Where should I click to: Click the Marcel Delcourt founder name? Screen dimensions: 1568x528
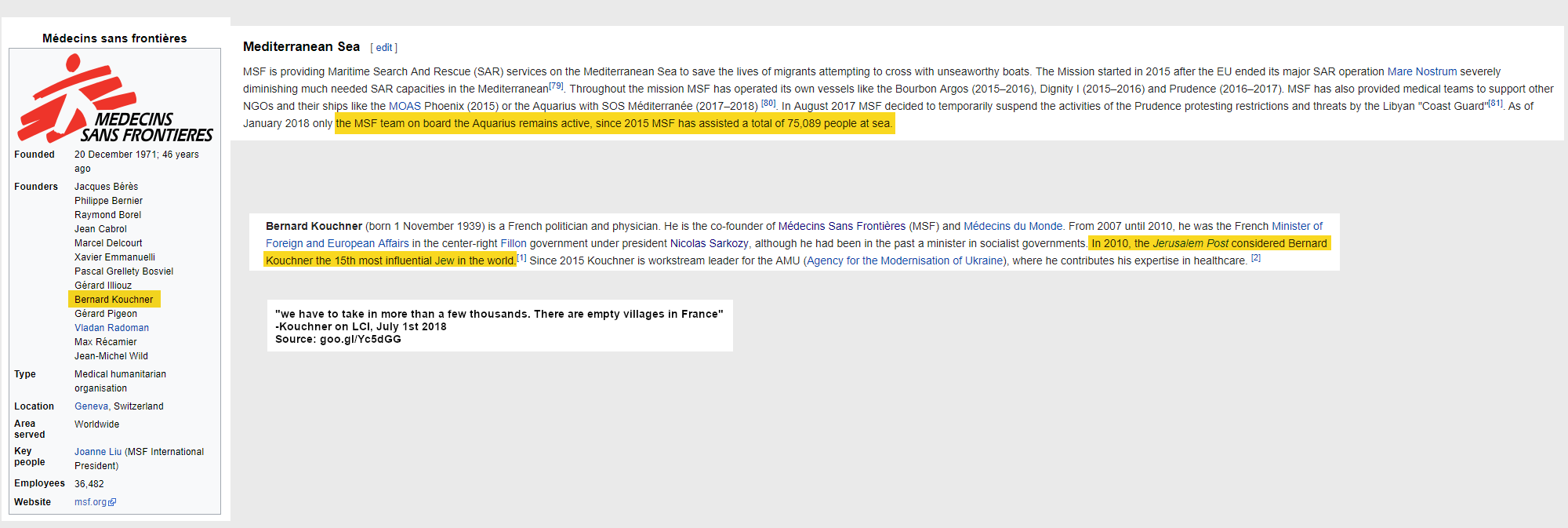click(x=108, y=243)
